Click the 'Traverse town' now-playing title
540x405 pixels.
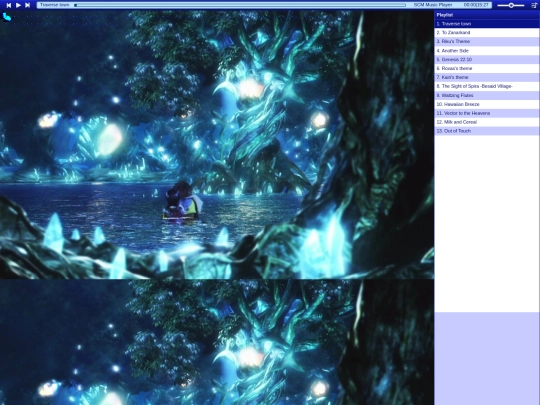[x=54, y=5]
